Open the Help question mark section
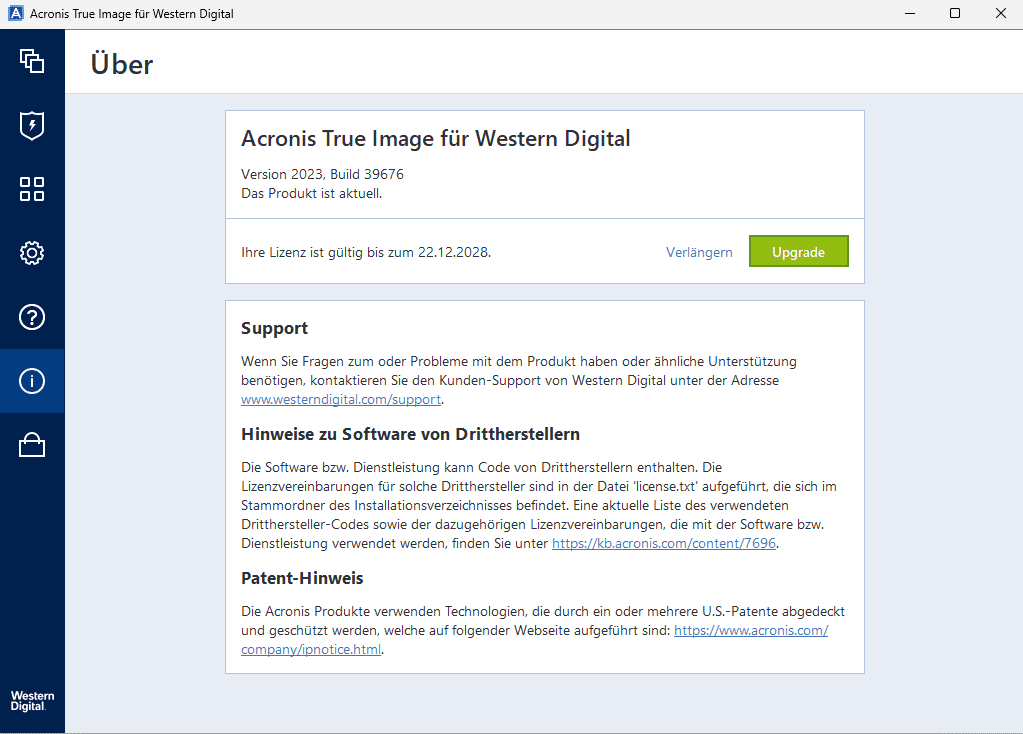Viewport: 1023px width, 734px height. tap(32, 317)
